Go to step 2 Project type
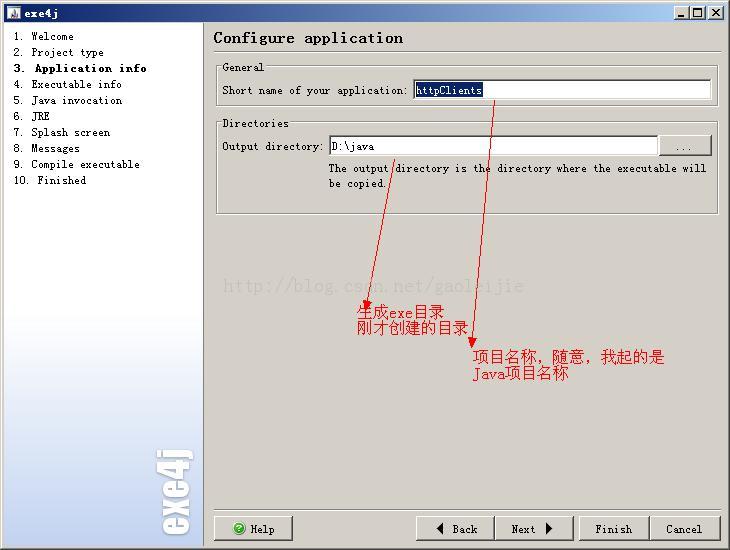Viewport: 730px width, 550px height. pos(58,52)
